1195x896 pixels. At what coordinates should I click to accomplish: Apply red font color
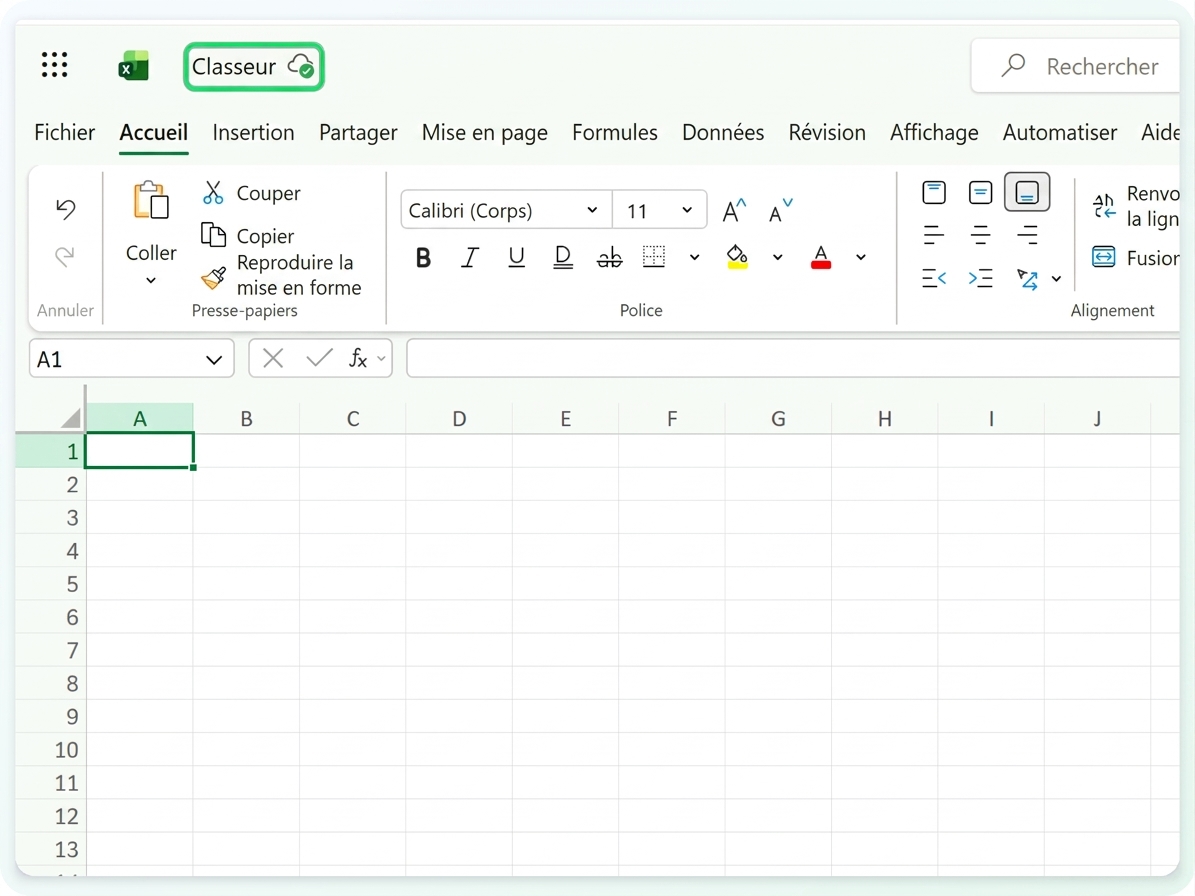(x=821, y=257)
